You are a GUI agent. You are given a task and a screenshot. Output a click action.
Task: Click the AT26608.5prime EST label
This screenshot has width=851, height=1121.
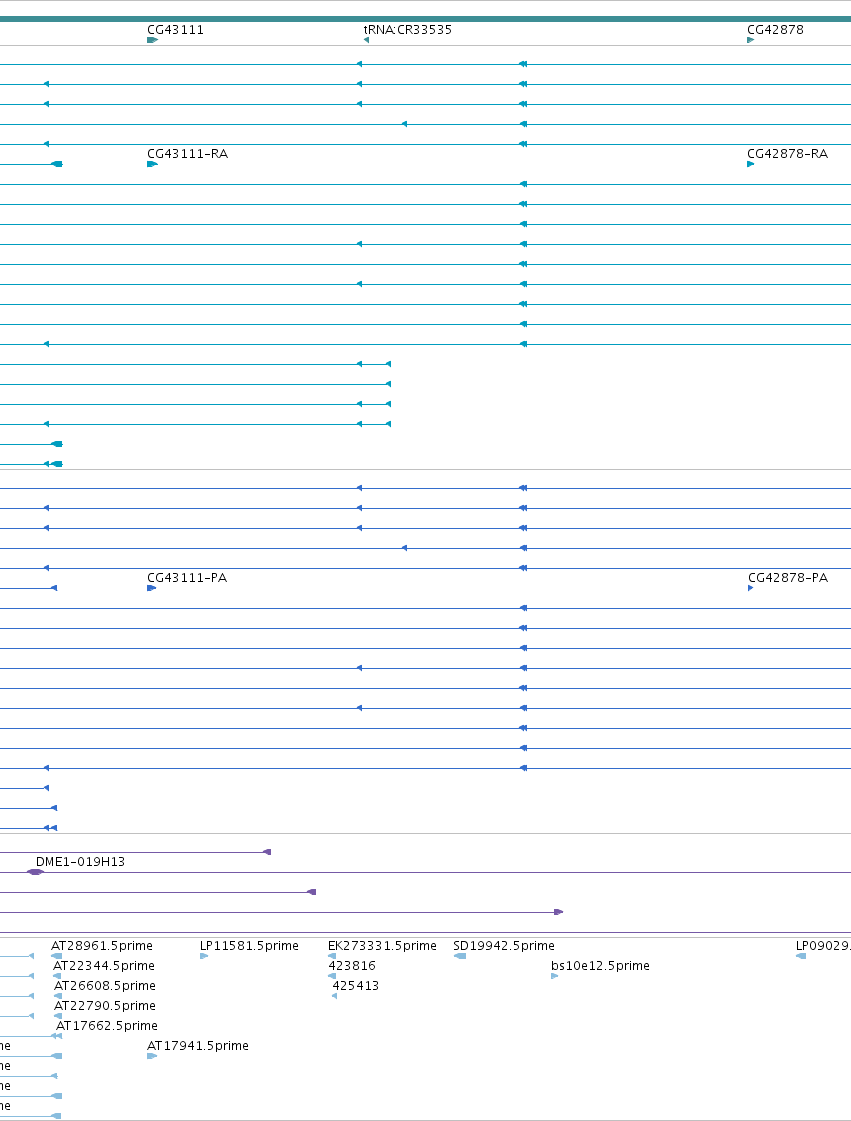104,986
